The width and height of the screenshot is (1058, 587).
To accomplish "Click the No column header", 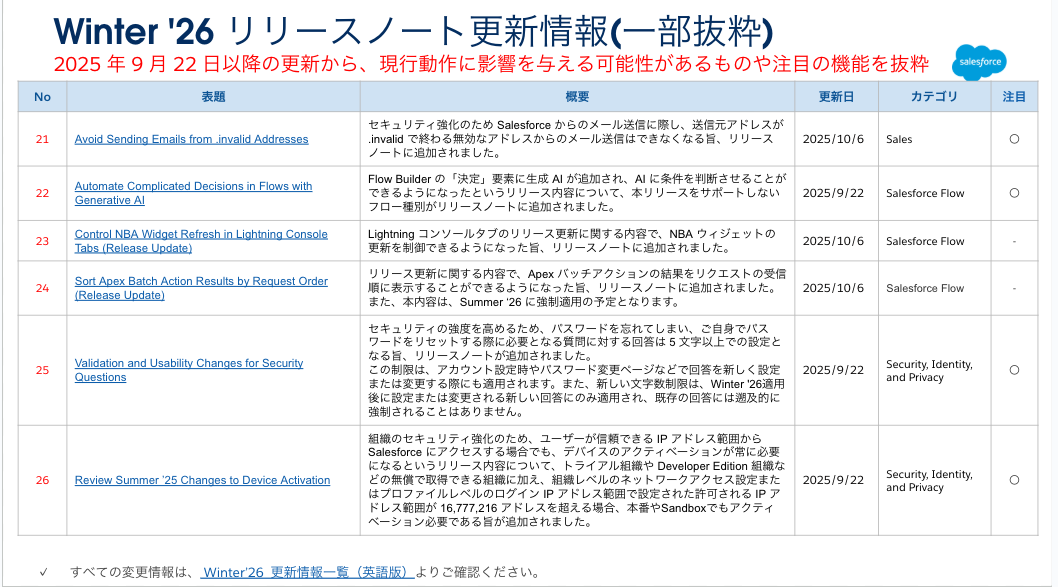I will (x=43, y=96).
